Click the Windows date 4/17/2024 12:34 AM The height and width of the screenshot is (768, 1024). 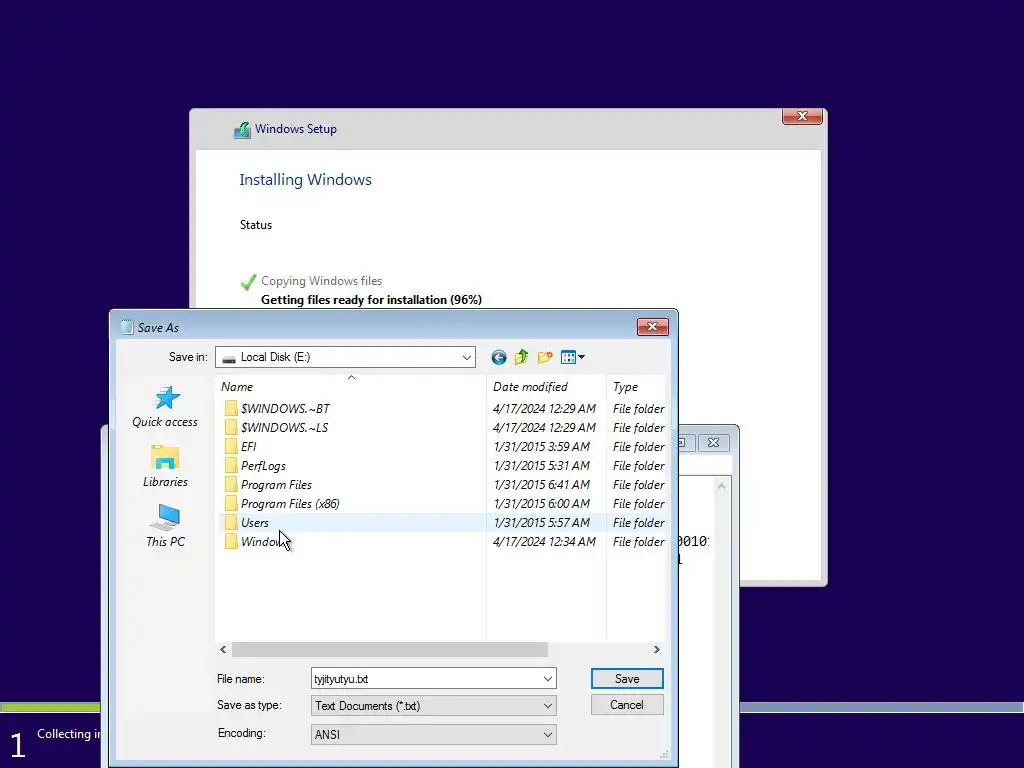544,541
